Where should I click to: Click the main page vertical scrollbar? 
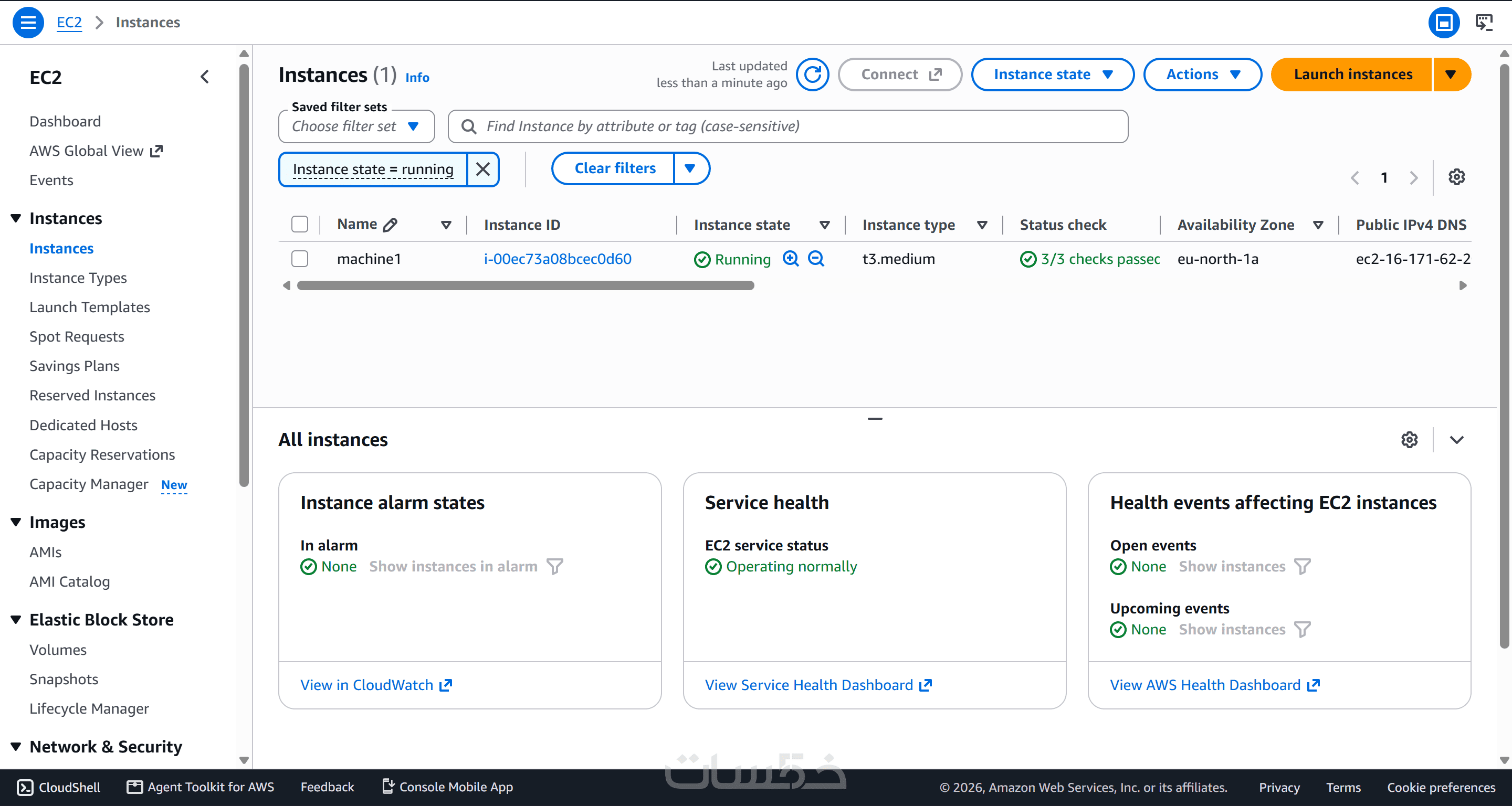(x=1504, y=355)
